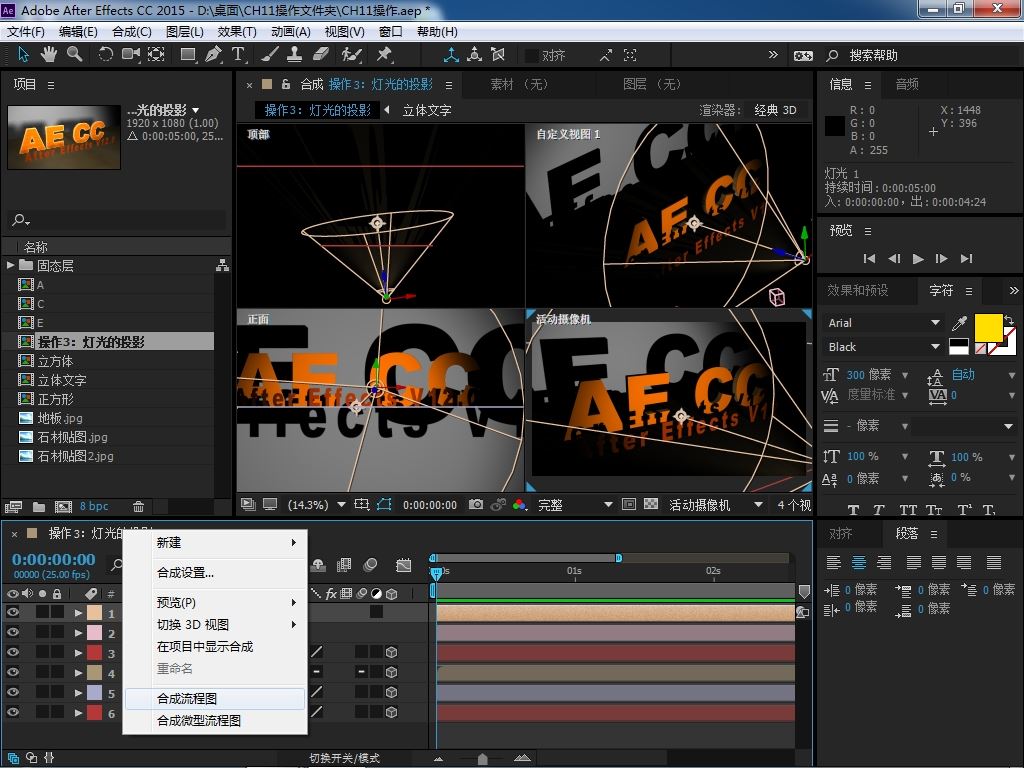
Task: Click the AE CC composition thumbnail
Action: (64, 137)
